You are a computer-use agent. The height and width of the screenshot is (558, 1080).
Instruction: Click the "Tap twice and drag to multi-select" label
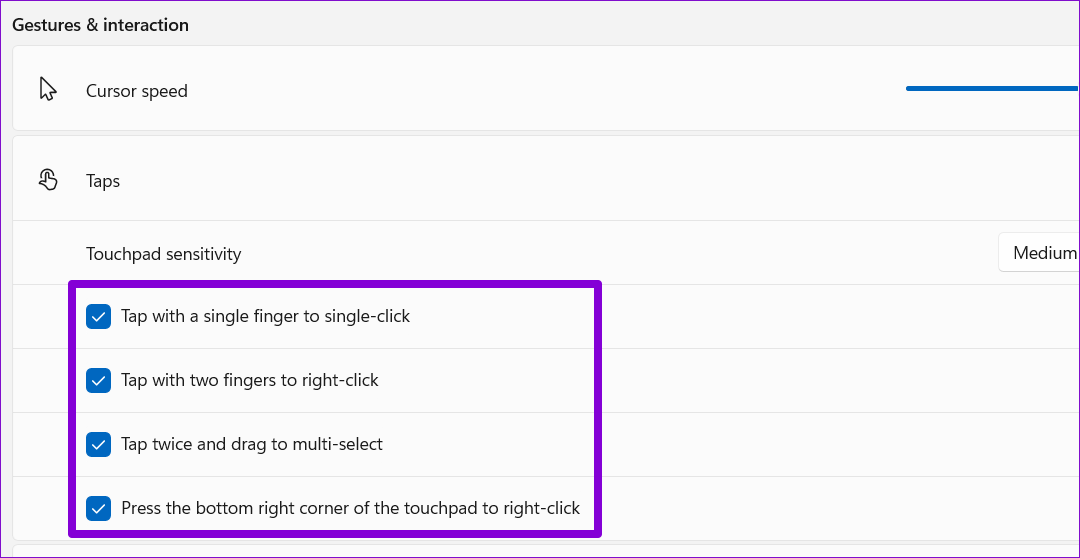point(252,444)
